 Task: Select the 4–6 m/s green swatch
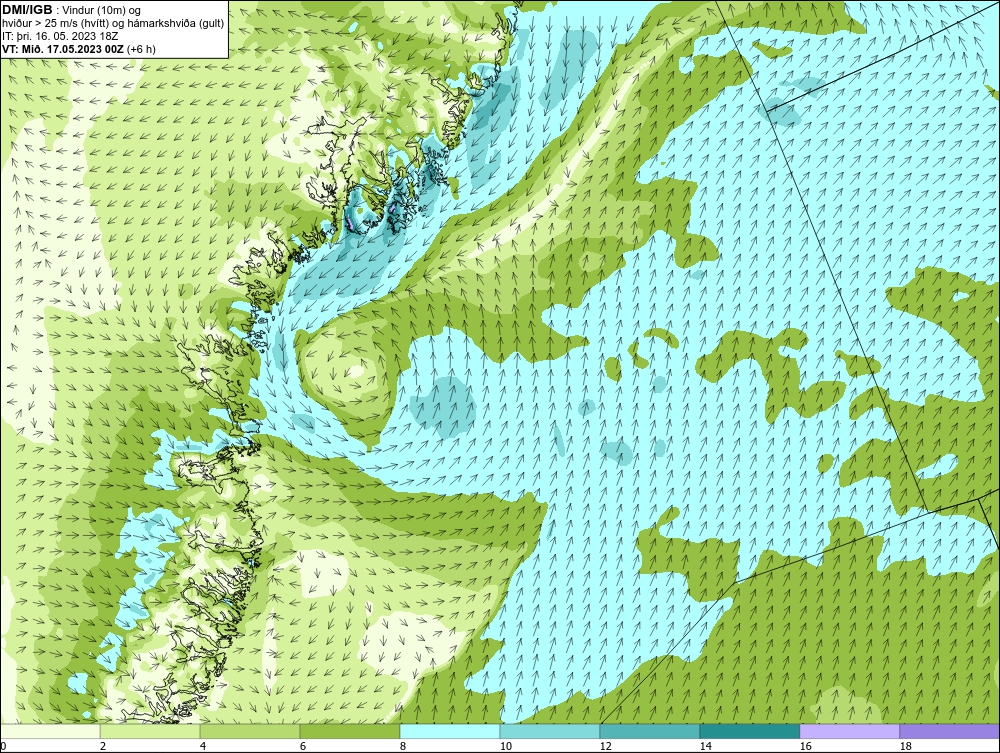point(250,731)
